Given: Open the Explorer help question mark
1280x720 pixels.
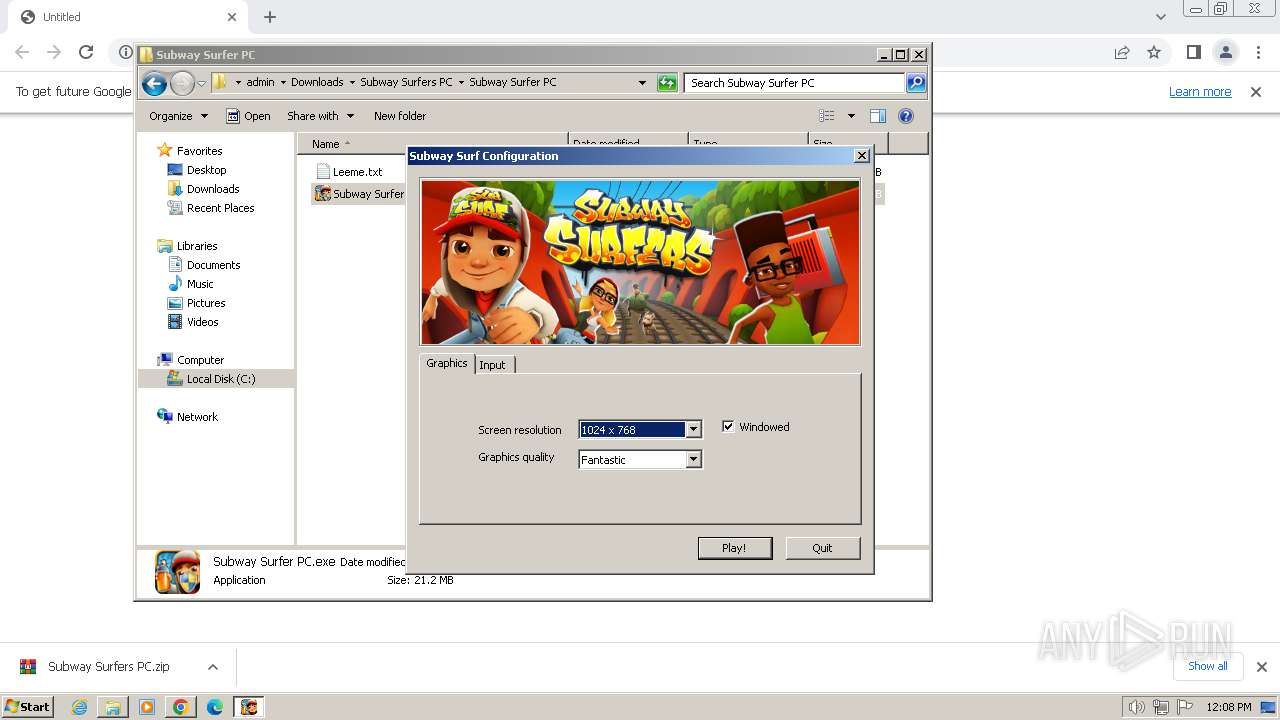Looking at the screenshot, I should coord(906,116).
